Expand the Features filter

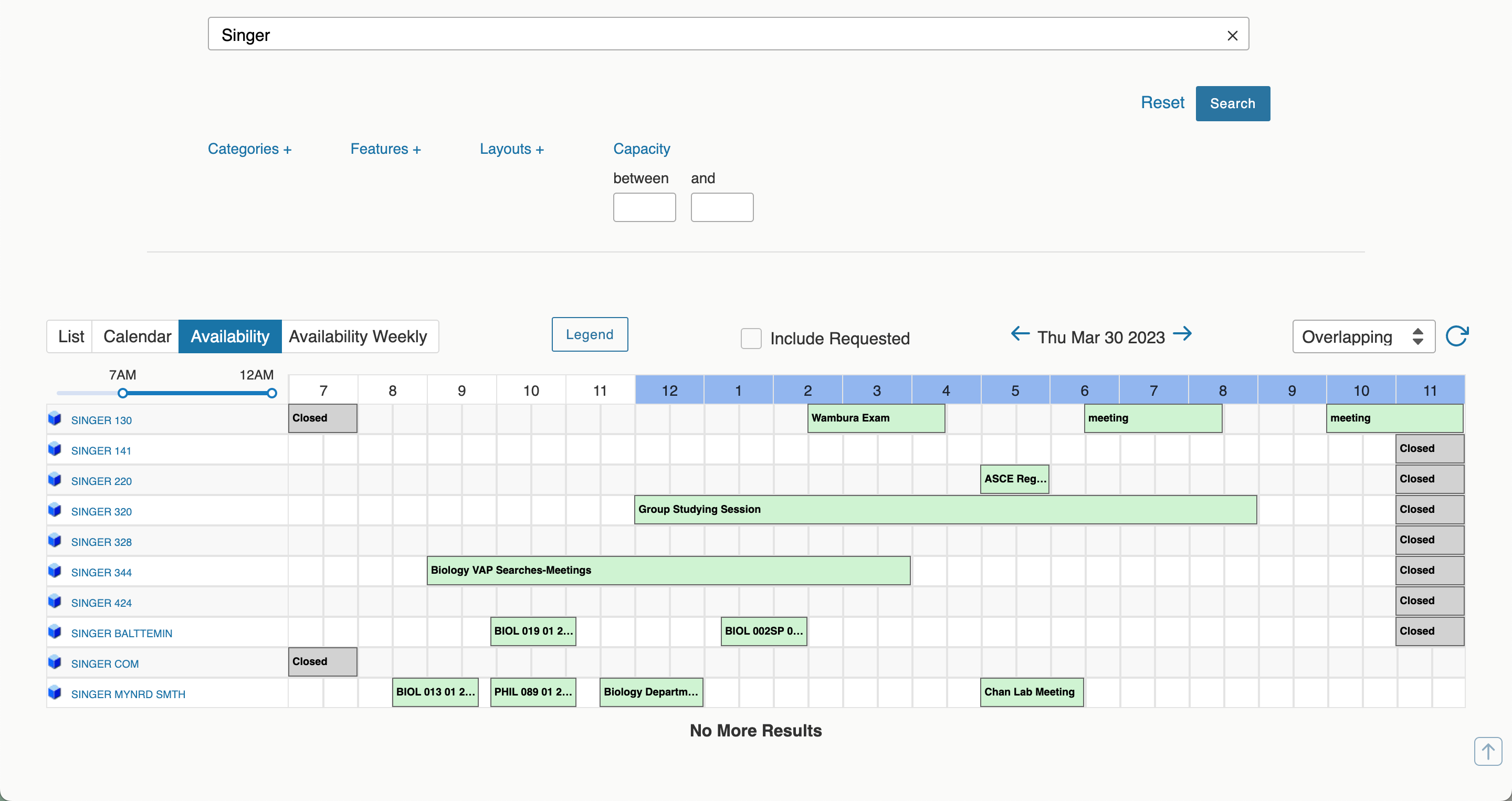click(x=385, y=149)
